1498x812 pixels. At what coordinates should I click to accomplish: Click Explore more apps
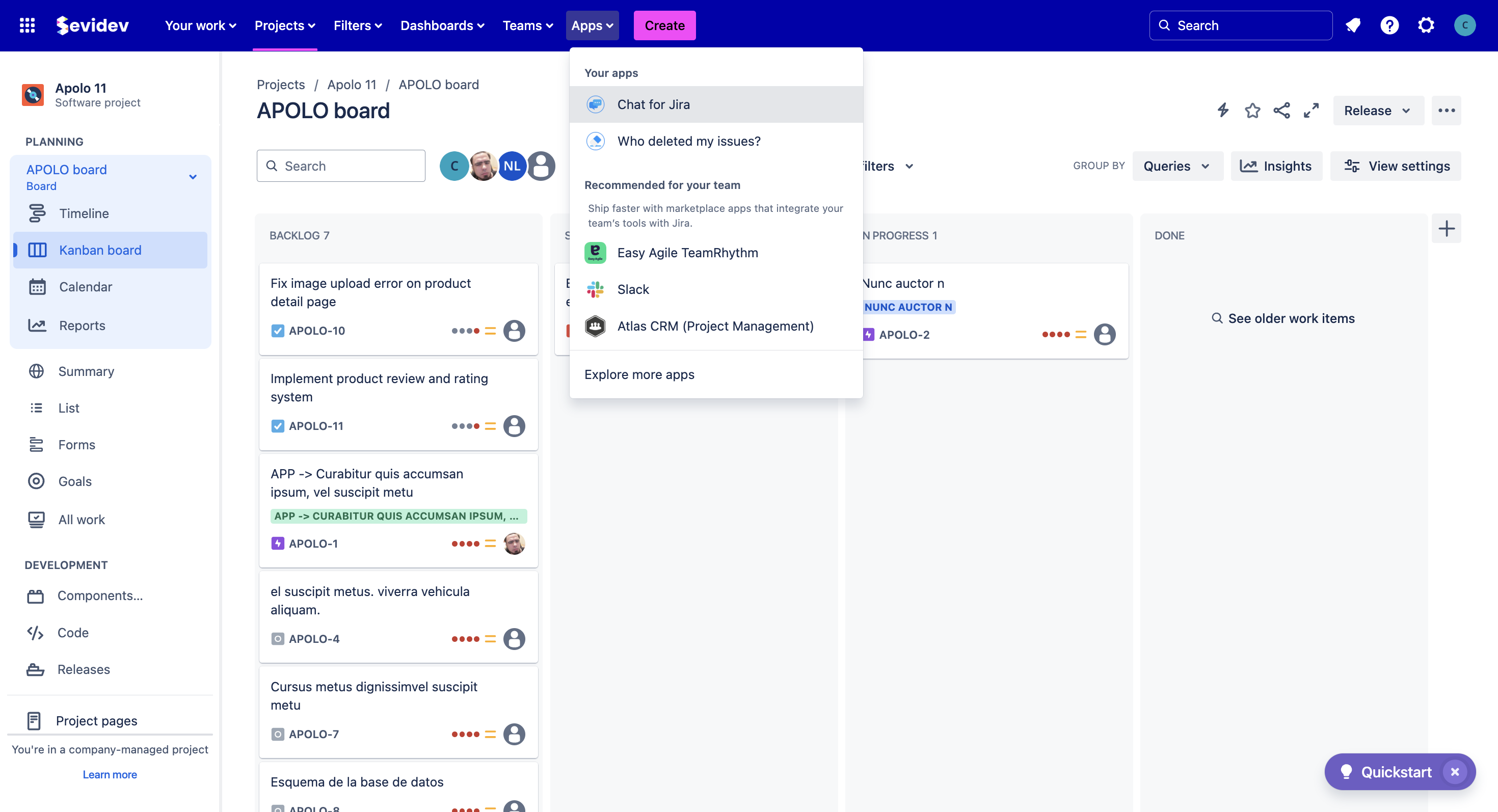(716, 374)
